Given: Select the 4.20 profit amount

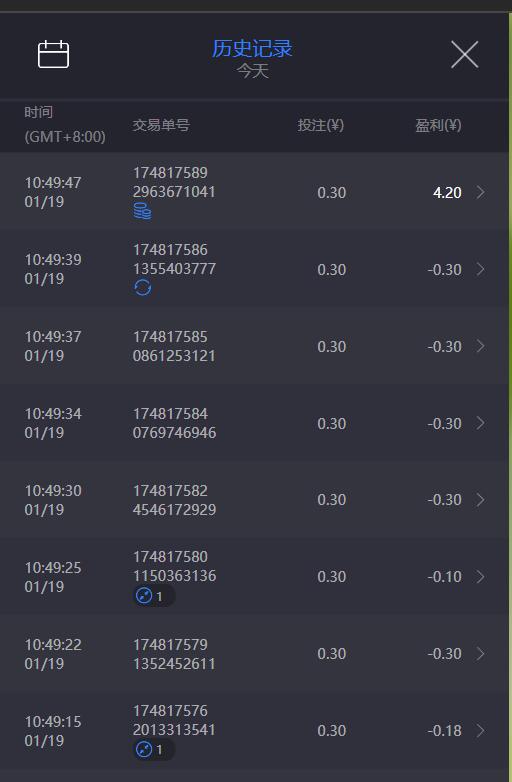Looking at the screenshot, I should [x=447, y=193].
